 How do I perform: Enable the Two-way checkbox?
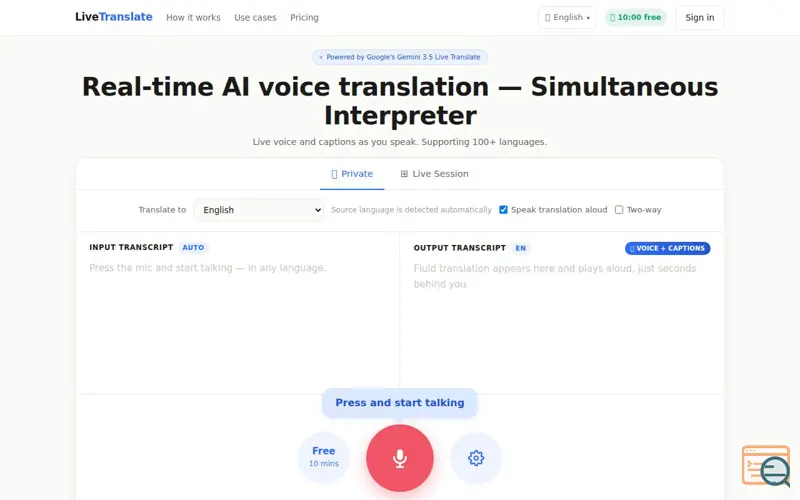tap(619, 210)
